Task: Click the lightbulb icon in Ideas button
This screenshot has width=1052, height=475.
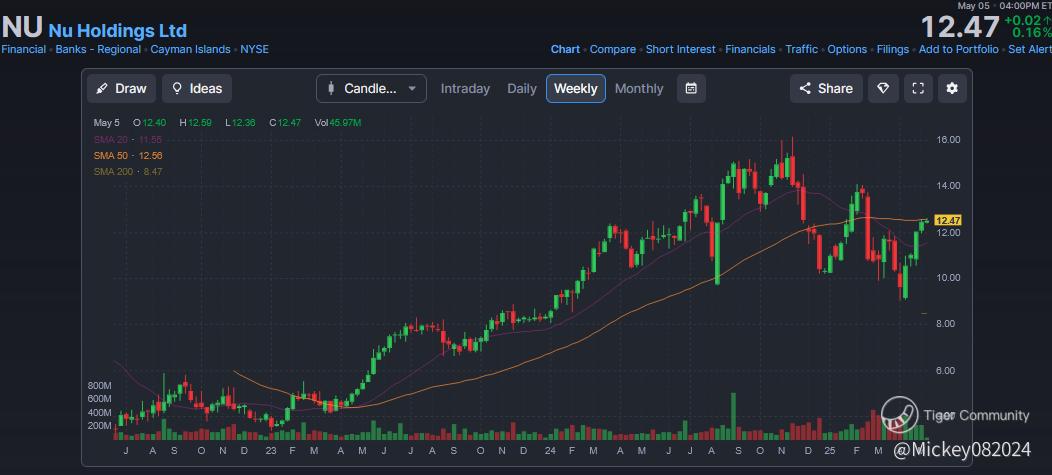Action: point(177,89)
